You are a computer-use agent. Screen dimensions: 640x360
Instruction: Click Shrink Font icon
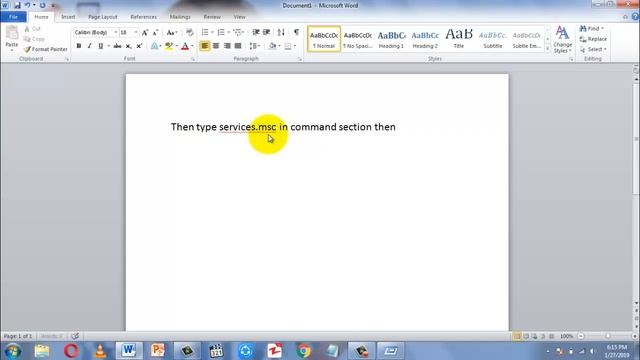[155, 32]
